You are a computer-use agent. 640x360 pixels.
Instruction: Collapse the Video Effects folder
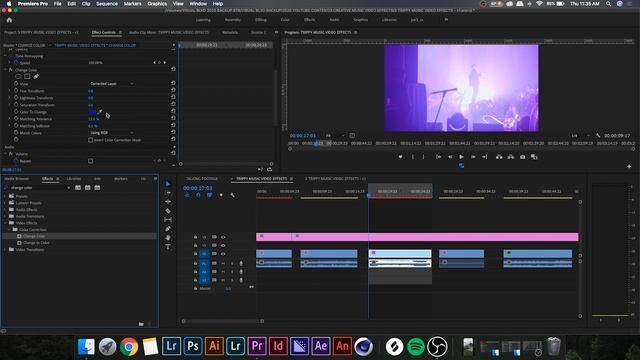(5, 223)
